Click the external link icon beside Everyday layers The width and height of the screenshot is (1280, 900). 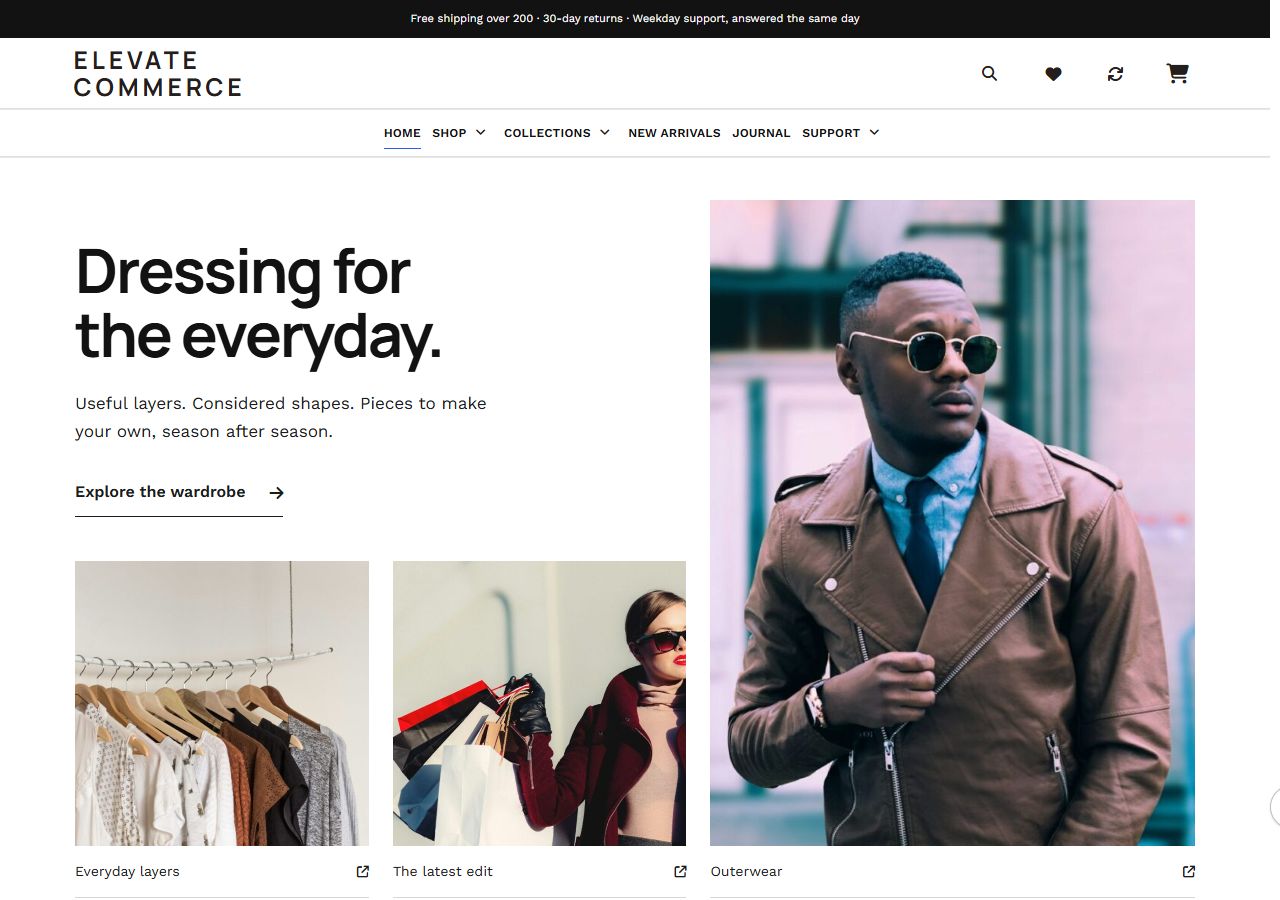tap(363, 871)
